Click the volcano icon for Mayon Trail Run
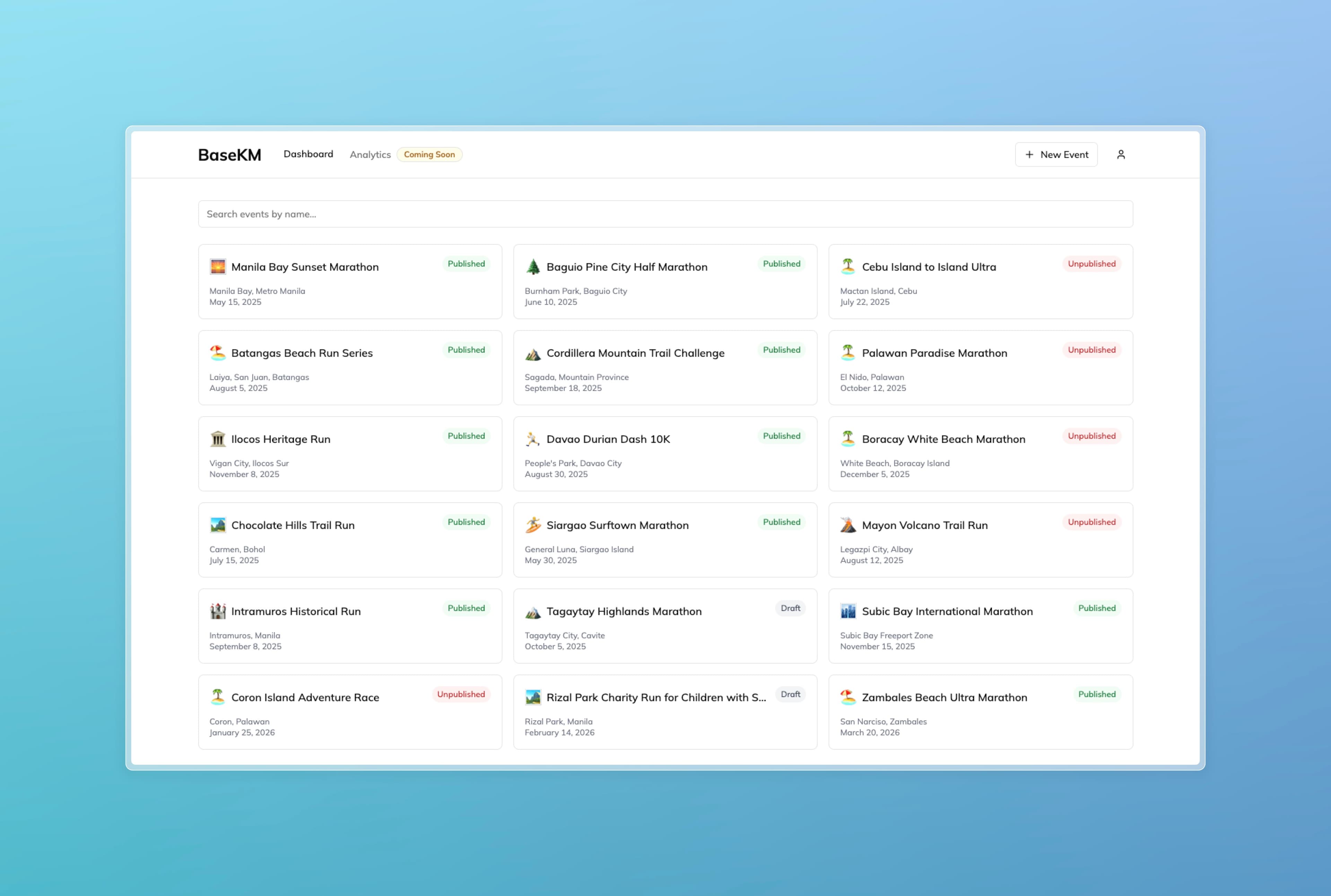The height and width of the screenshot is (896, 1331). tap(847, 525)
